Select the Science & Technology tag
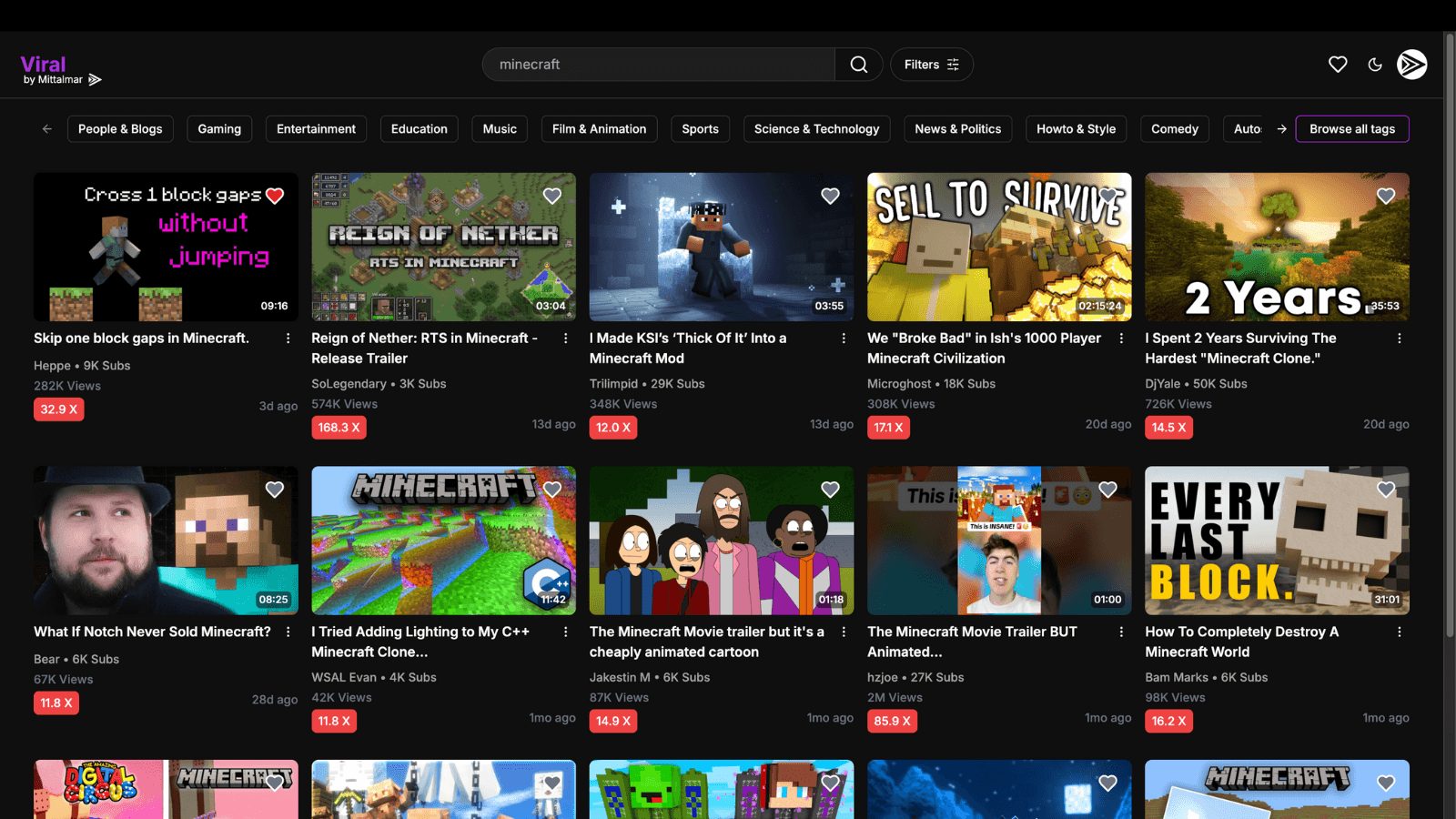 [816, 129]
